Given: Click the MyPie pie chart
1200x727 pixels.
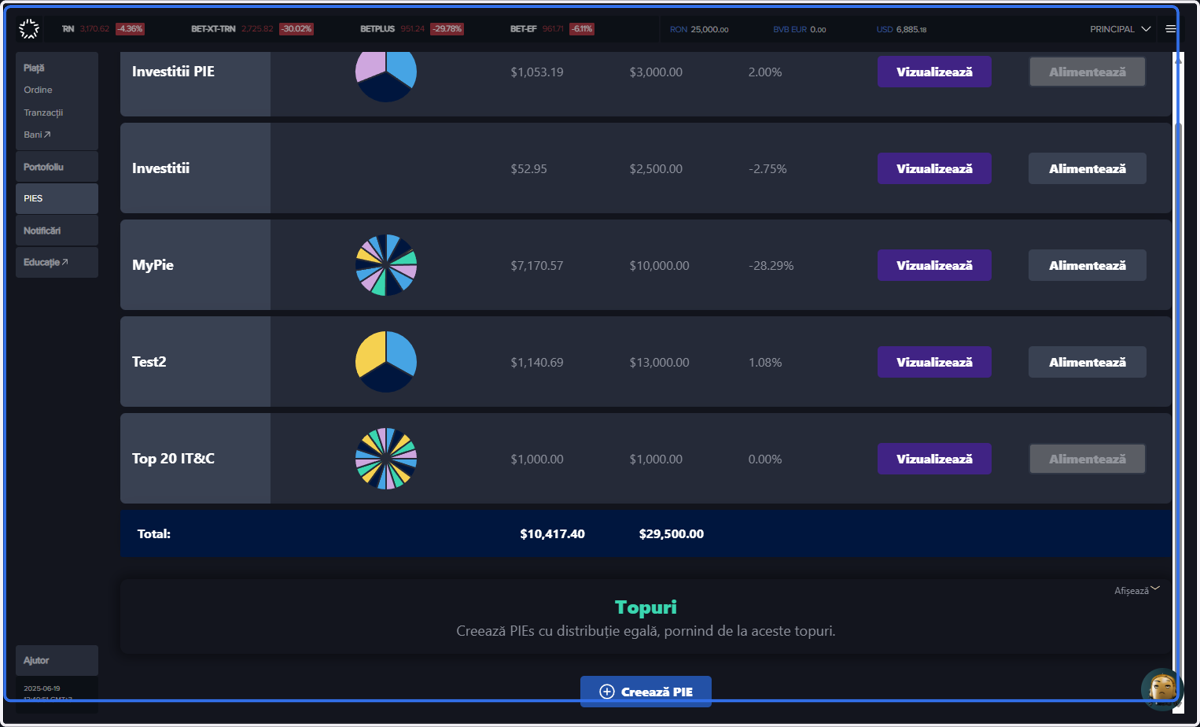Looking at the screenshot, I should [x=386, y=265].
